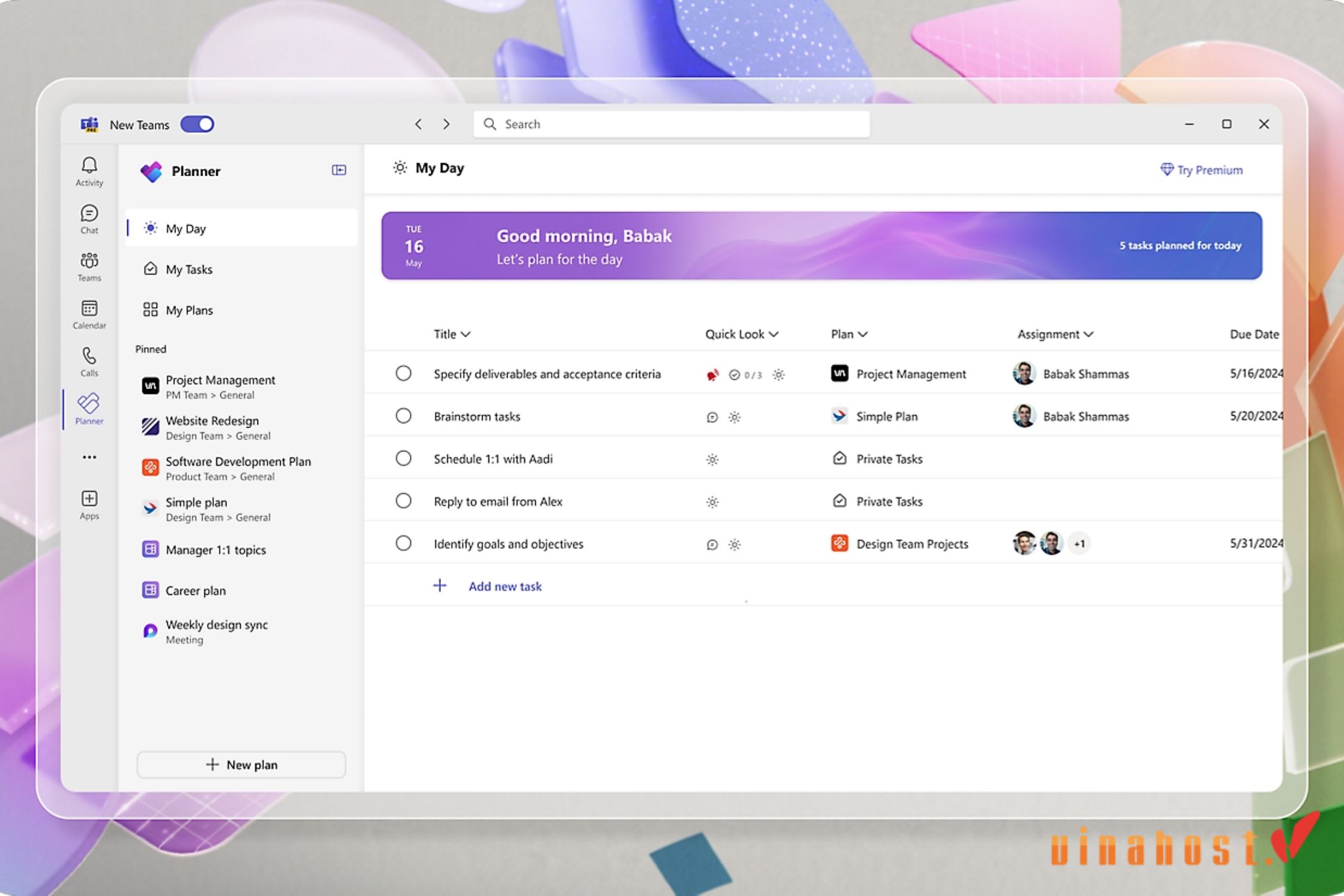
Task: Select My Day in Planner menu
Action: (x=242, y=228)
